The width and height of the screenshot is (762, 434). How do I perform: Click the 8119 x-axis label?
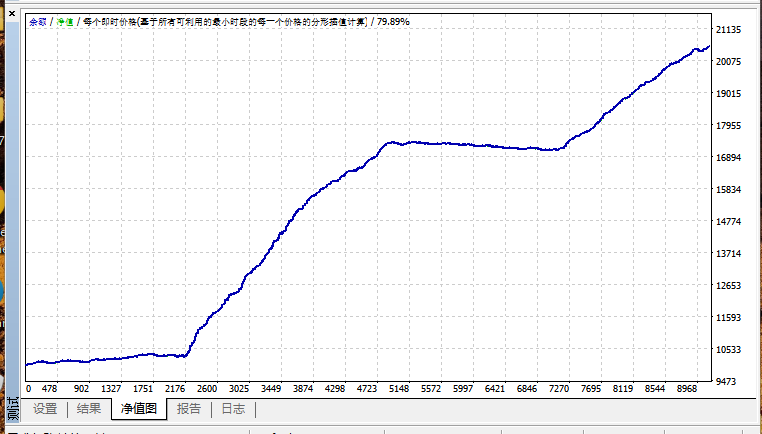623,389
